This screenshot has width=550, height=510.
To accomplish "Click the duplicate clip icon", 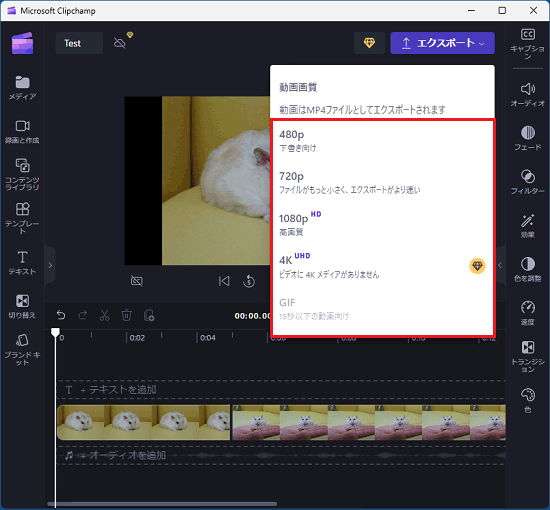I will pyautogui.click(x=149, y=315).
